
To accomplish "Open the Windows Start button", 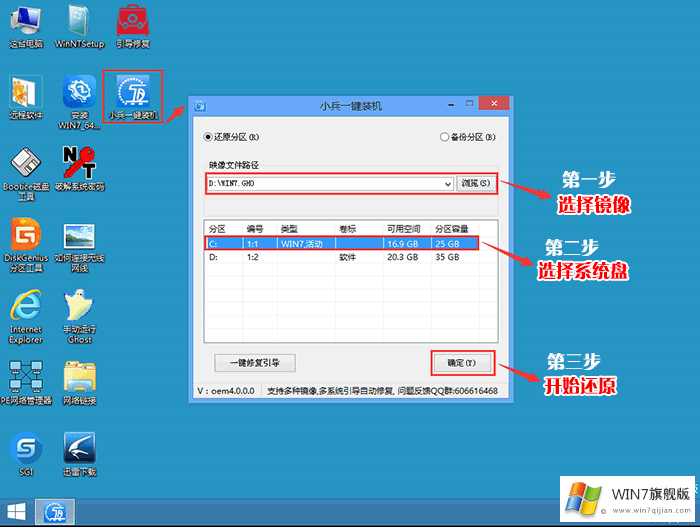I will coord(16,513).
